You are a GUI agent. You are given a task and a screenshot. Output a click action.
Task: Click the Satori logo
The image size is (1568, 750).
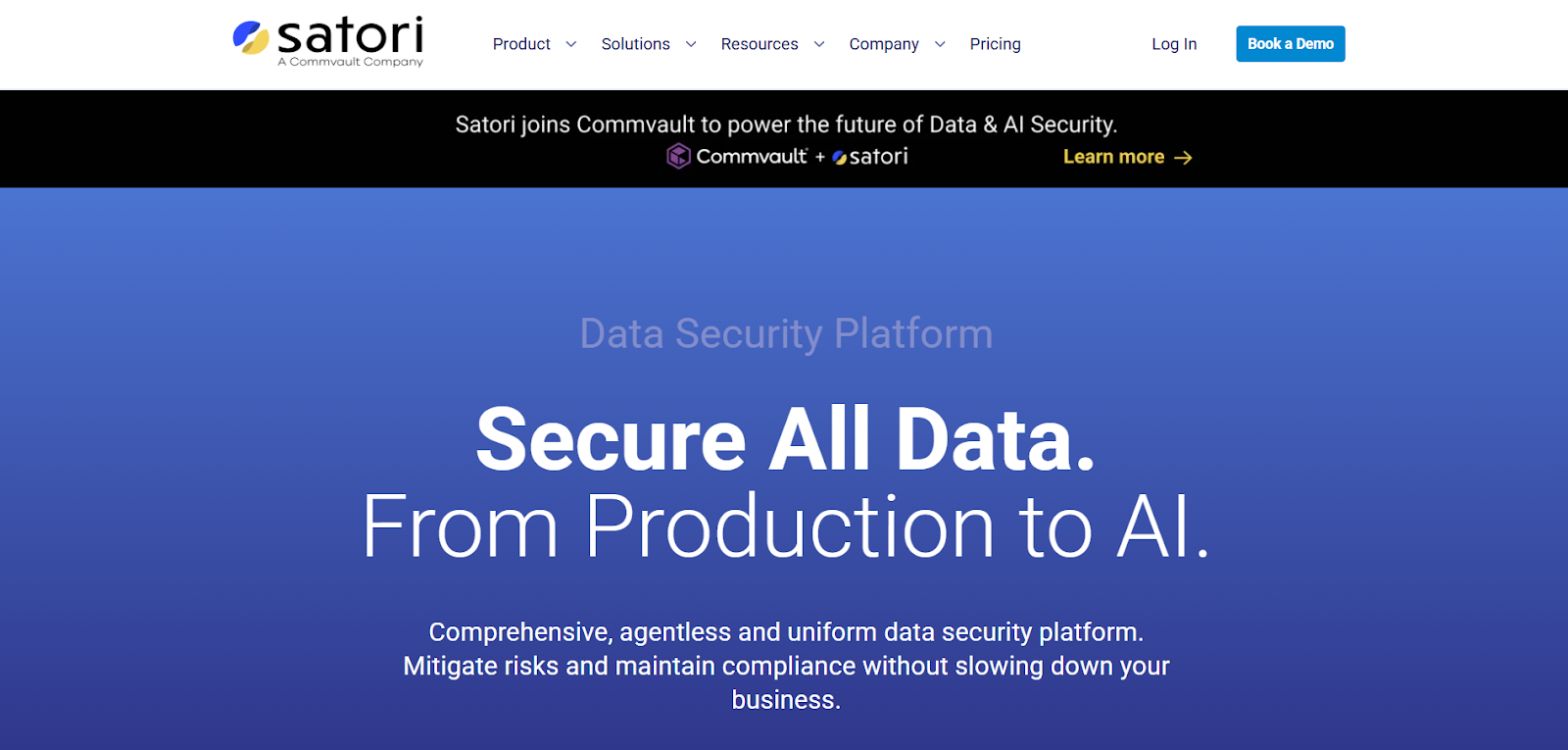pos(327,37)
